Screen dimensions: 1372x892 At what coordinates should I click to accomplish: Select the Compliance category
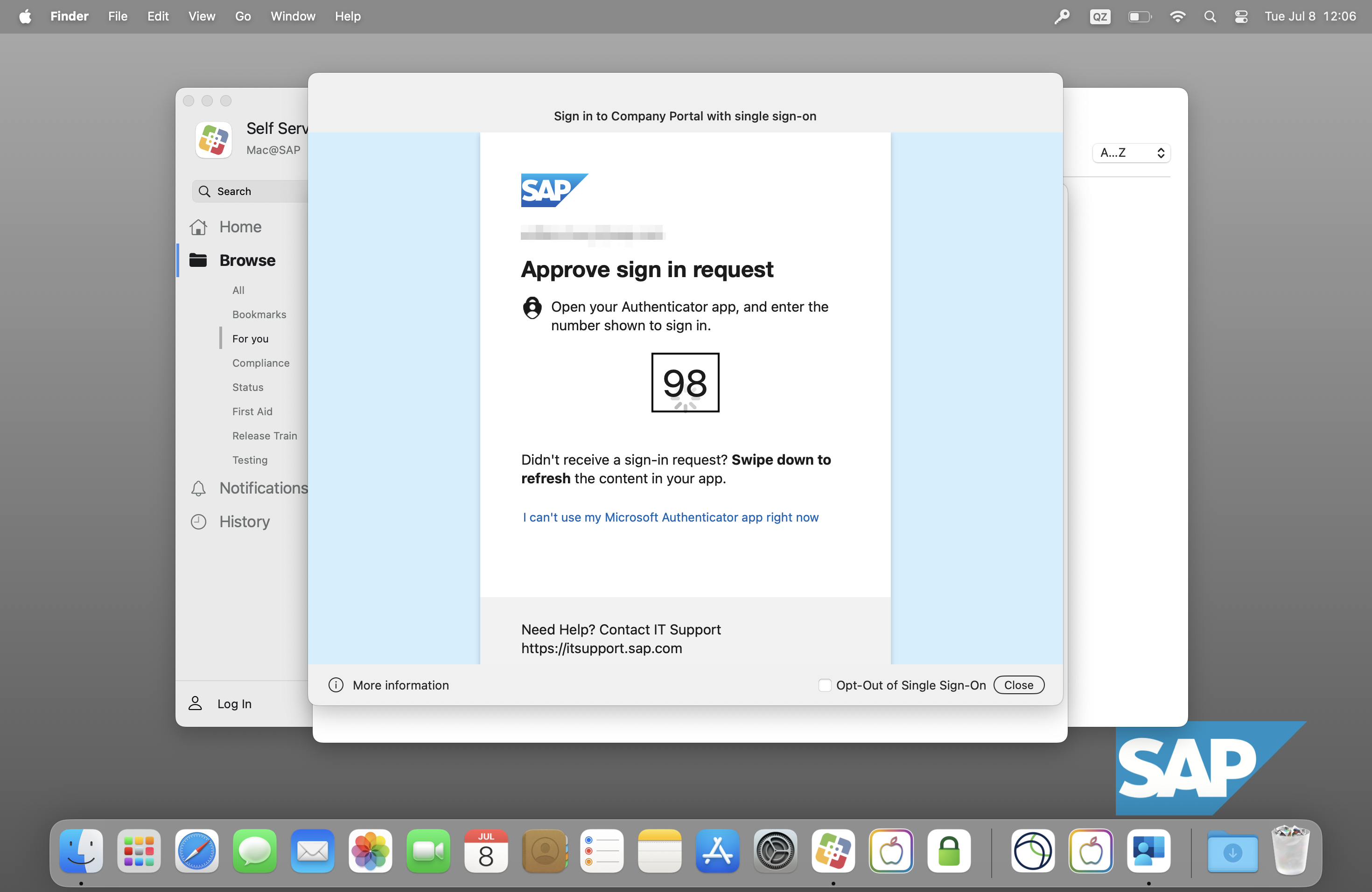[260, 363]
